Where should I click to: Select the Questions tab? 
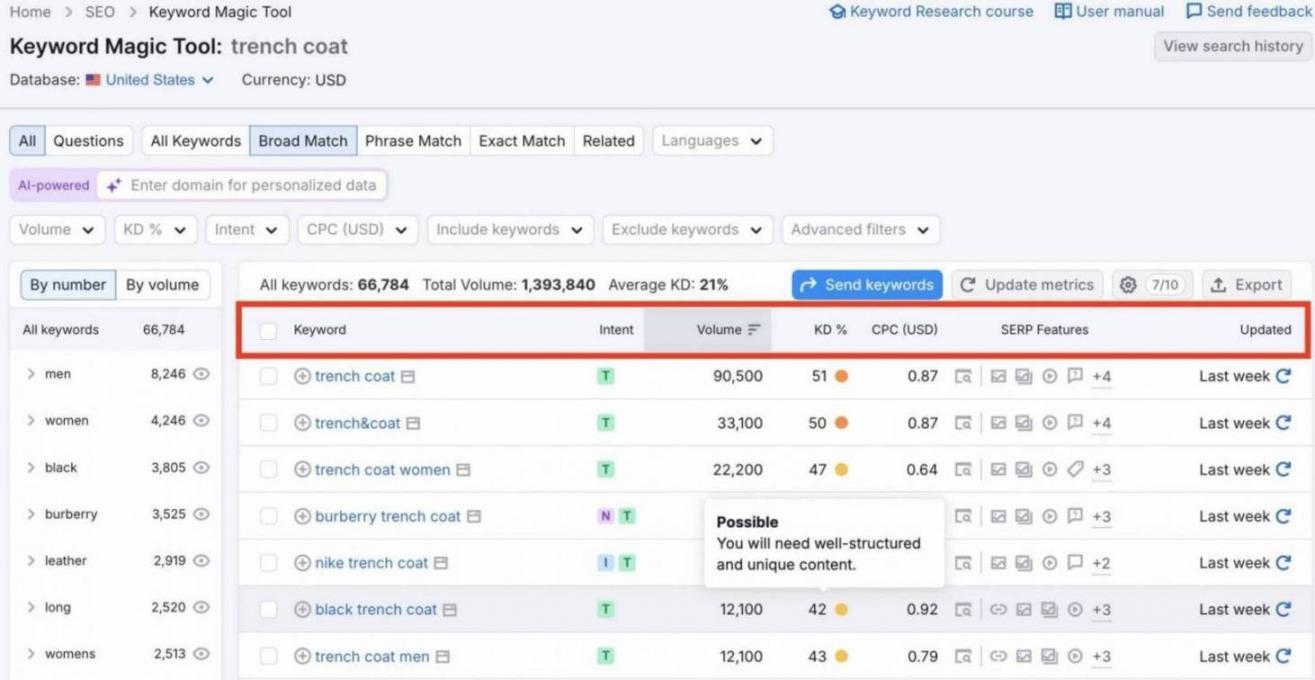coord(88,141)
